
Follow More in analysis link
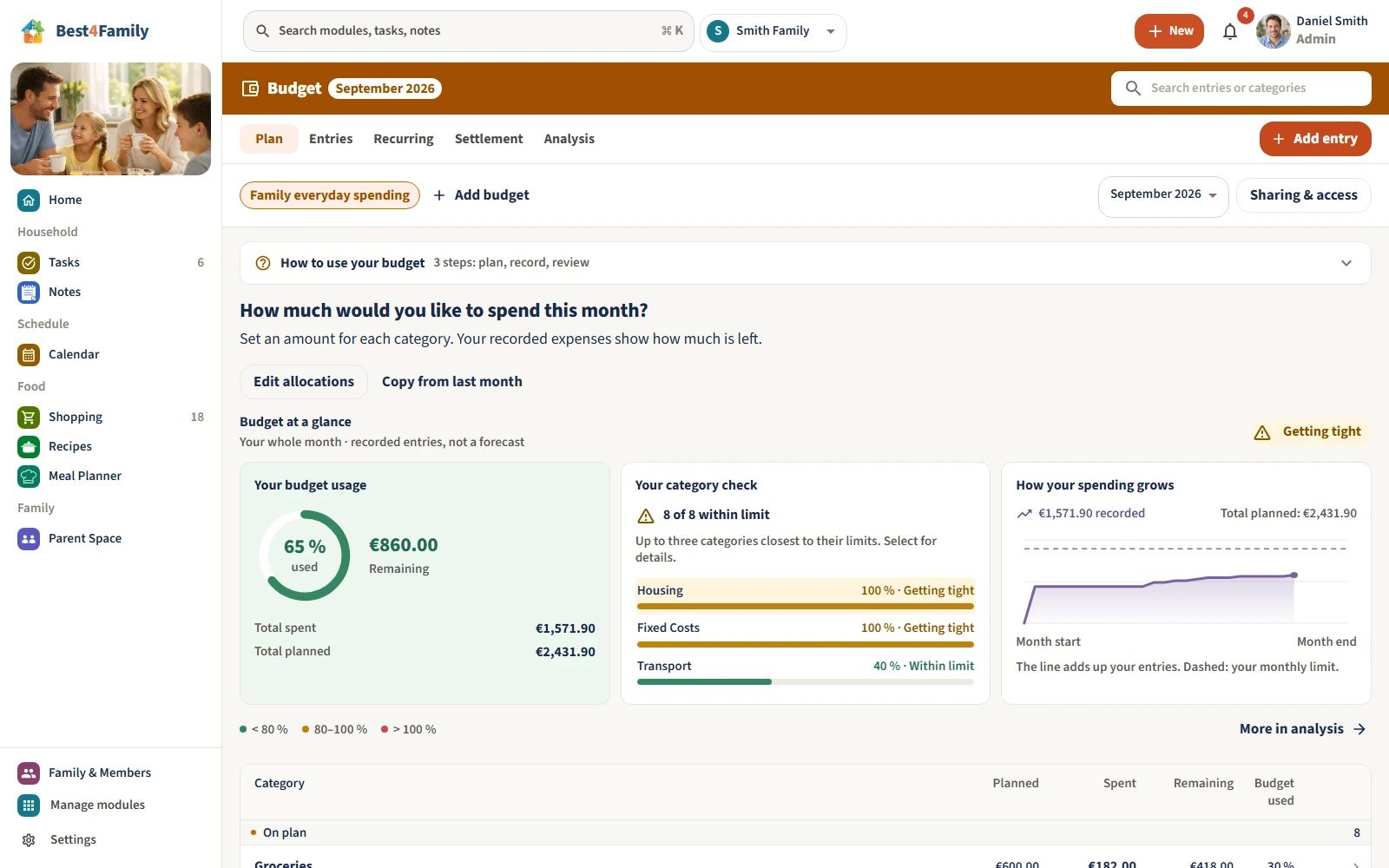1302,729
